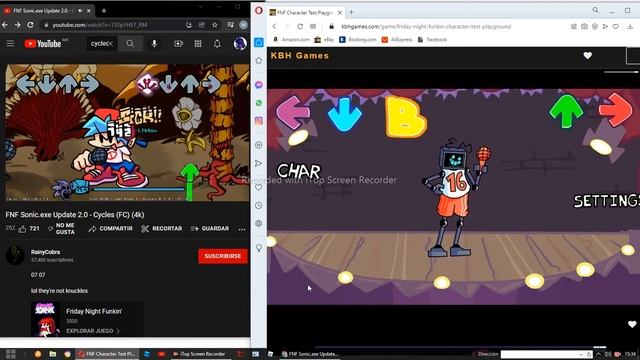
Task: Open the YouTube hamburger menu
Action: [10, 44]
